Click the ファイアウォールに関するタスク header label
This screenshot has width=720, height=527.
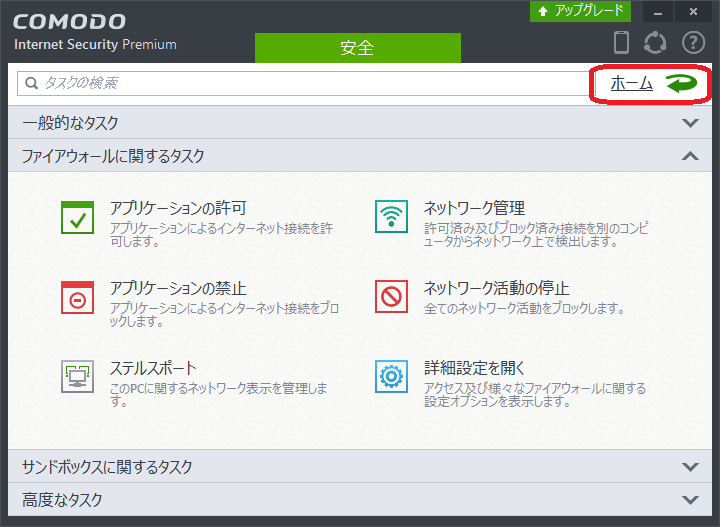click(x=113, y=156)
